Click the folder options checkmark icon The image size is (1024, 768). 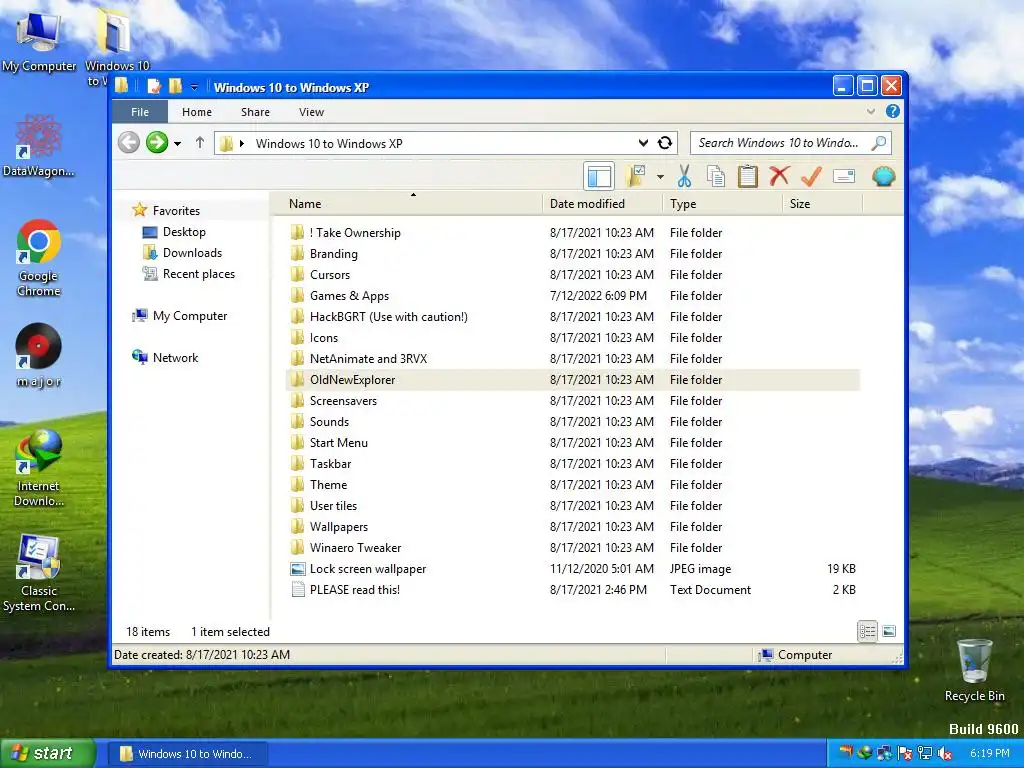click(635, 176)
